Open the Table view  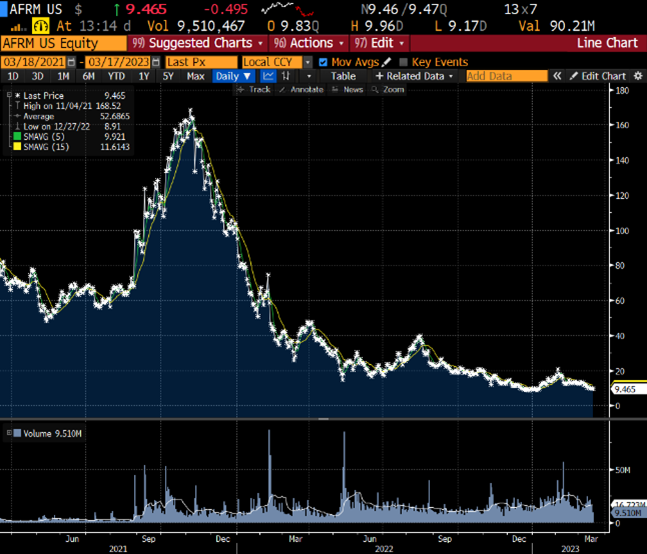pos(343,76)
